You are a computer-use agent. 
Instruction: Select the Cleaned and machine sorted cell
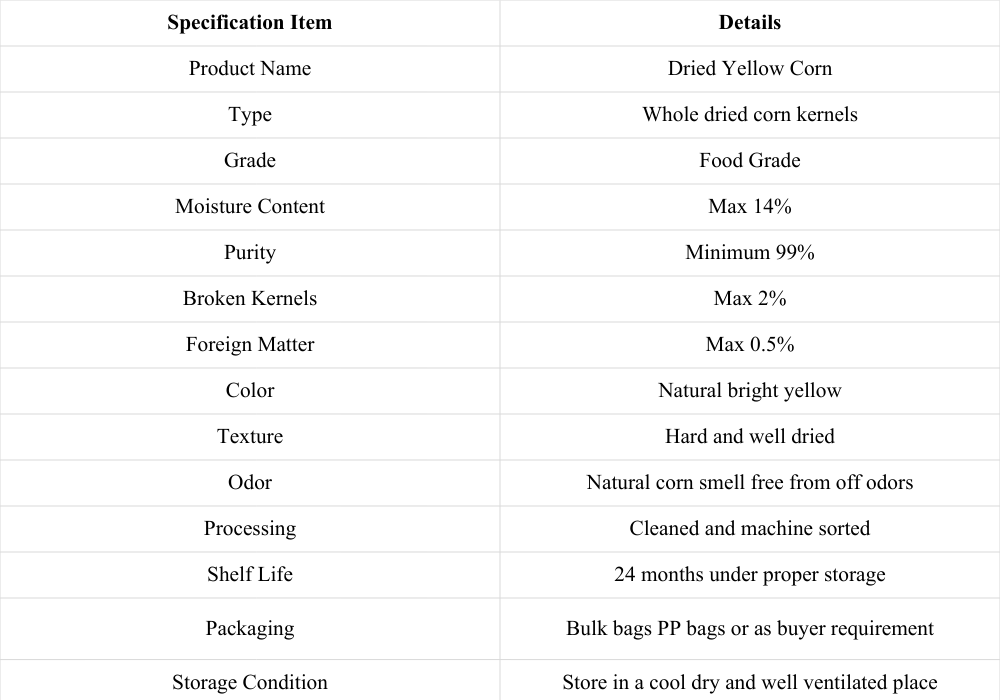coord(750,529)
